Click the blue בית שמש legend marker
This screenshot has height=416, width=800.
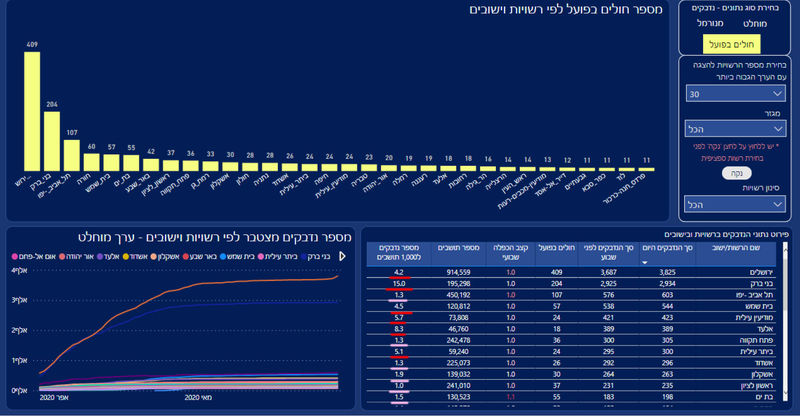tap(223, 256)
